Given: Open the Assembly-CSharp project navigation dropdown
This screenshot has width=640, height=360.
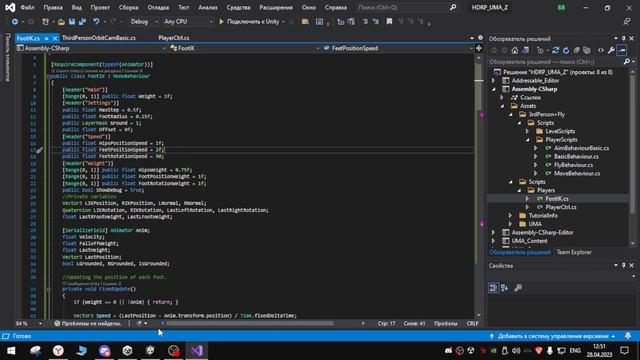Looking at the screenshot, I should 91,48.
